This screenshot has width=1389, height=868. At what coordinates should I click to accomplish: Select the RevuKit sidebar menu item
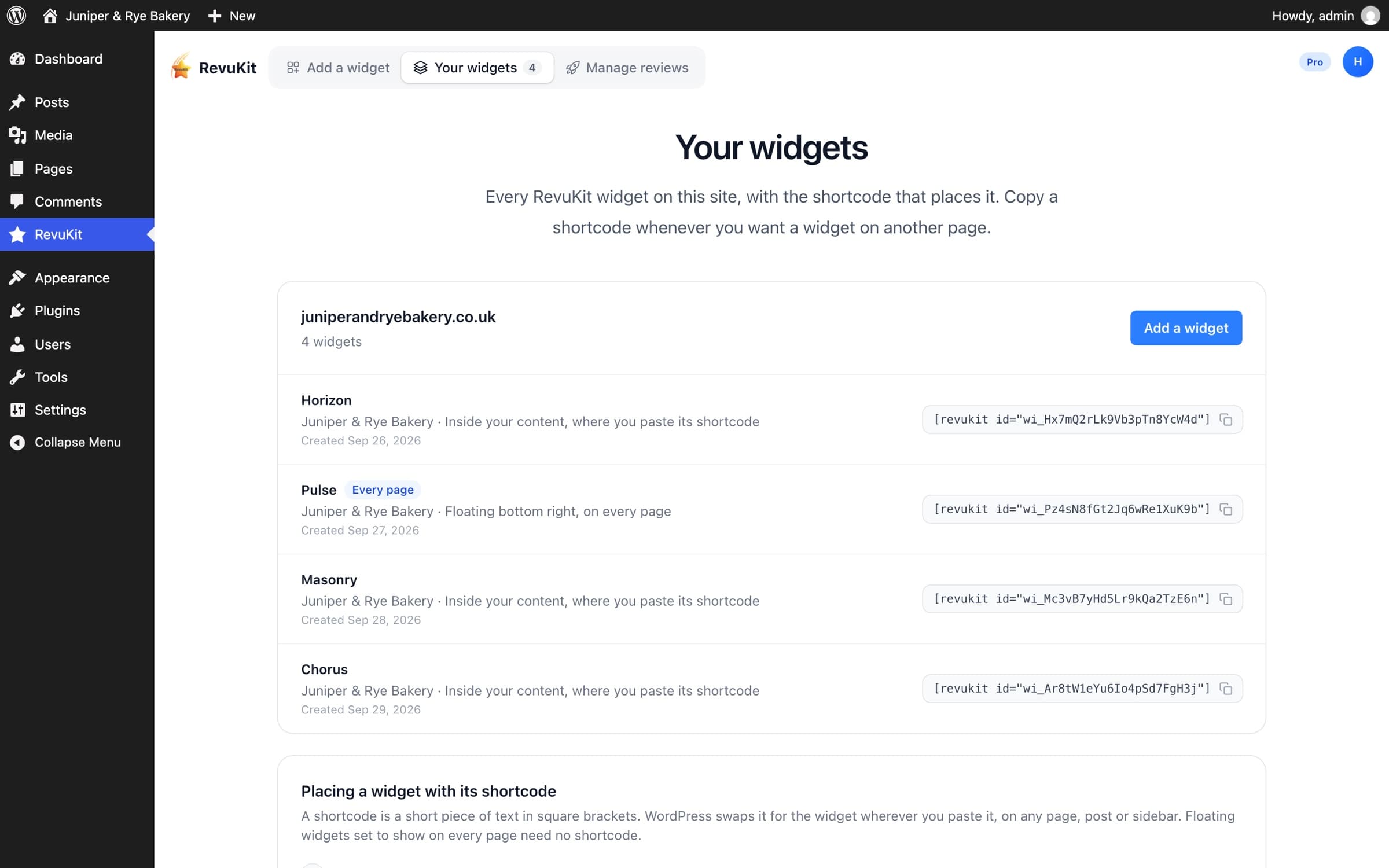(x=77, y=234)
